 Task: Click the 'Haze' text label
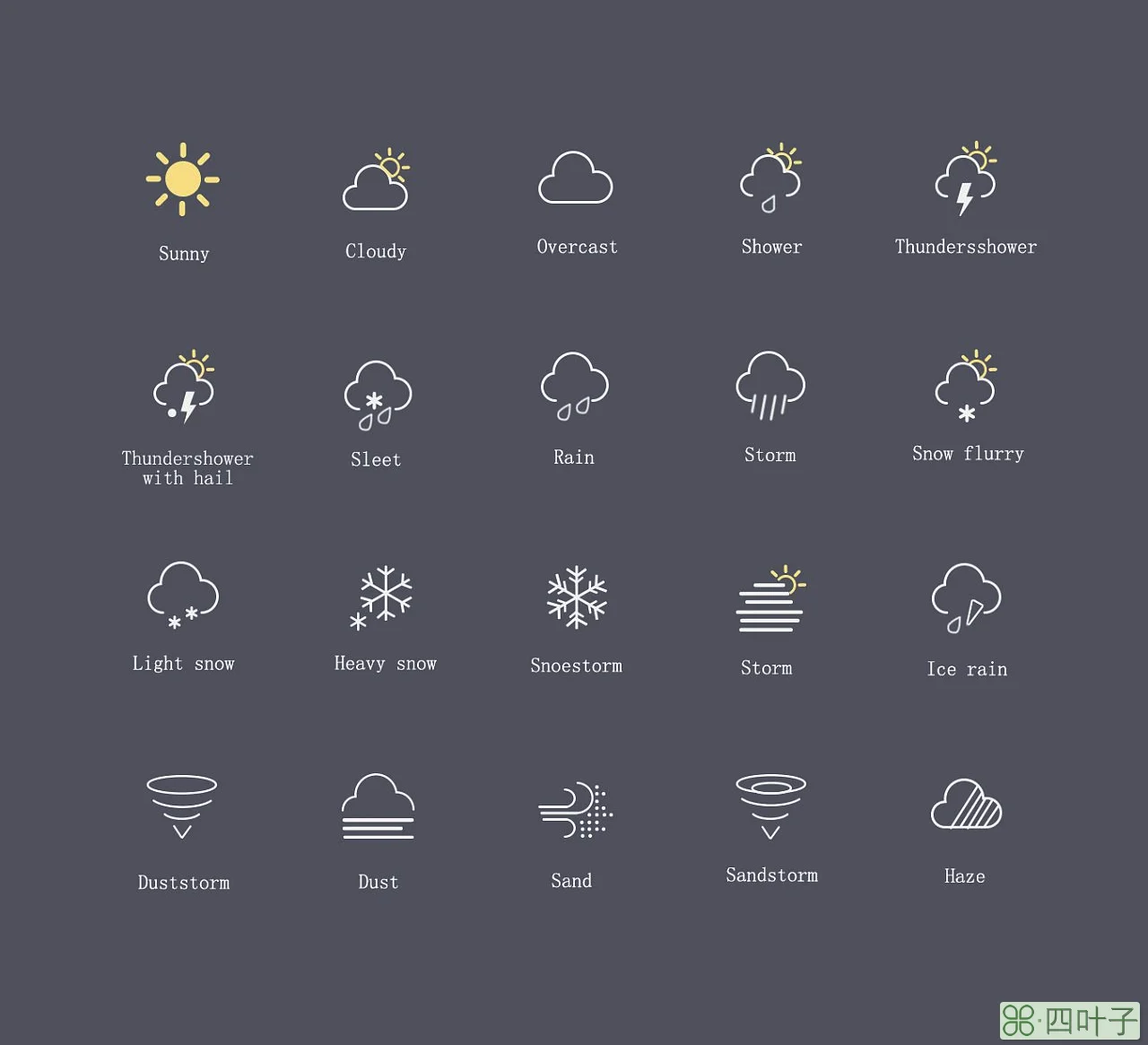click(964, 876)
